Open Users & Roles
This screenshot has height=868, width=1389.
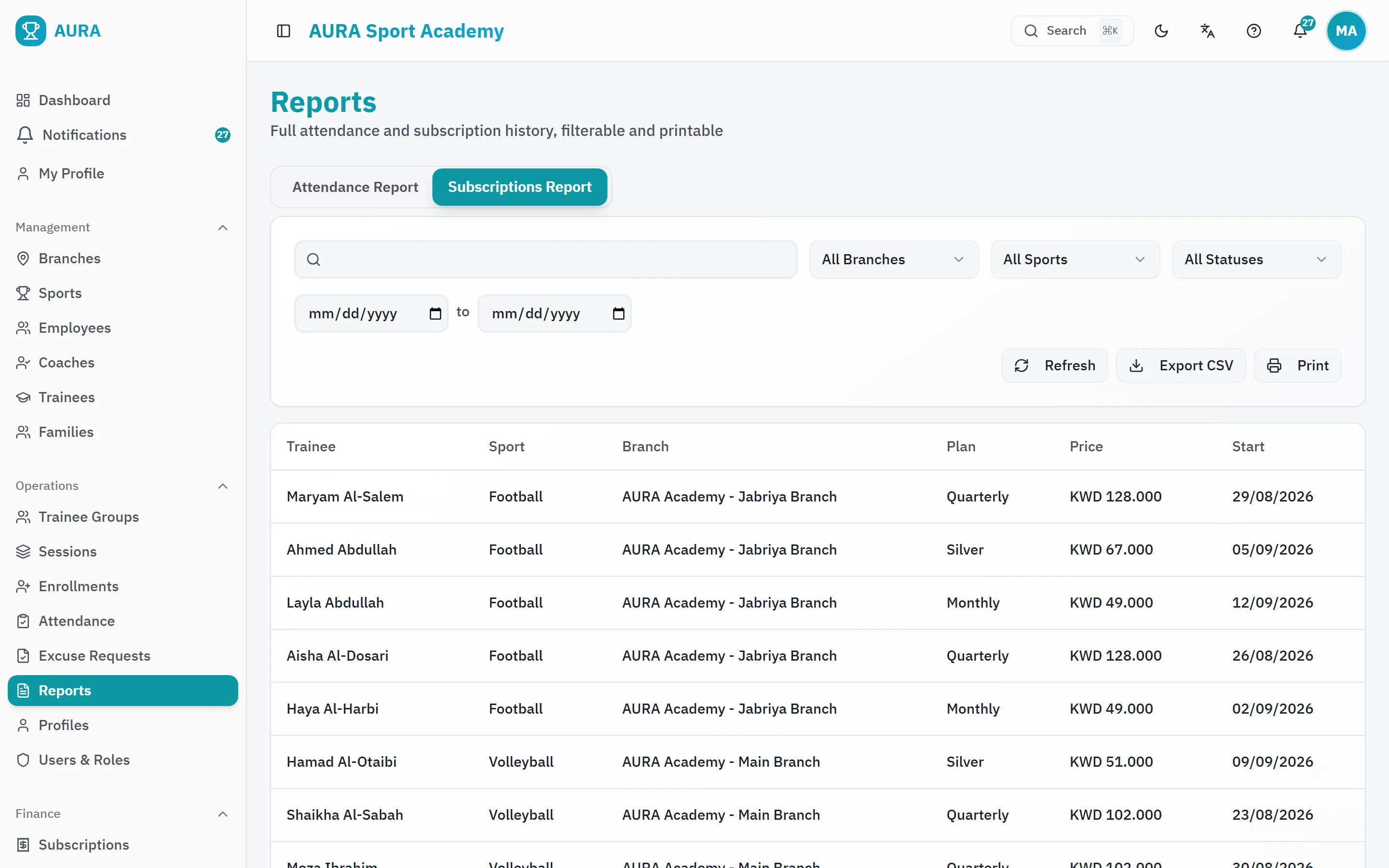123,759
